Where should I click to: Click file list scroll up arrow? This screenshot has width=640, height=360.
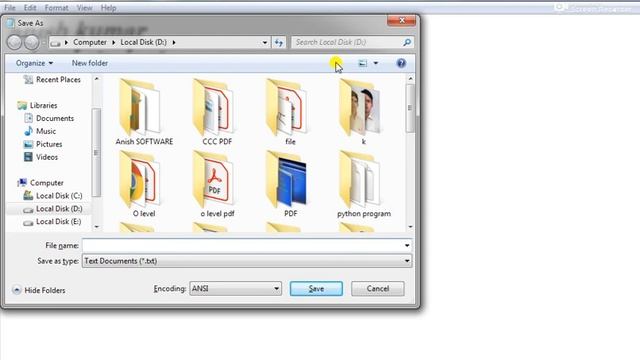click(410, 79)
